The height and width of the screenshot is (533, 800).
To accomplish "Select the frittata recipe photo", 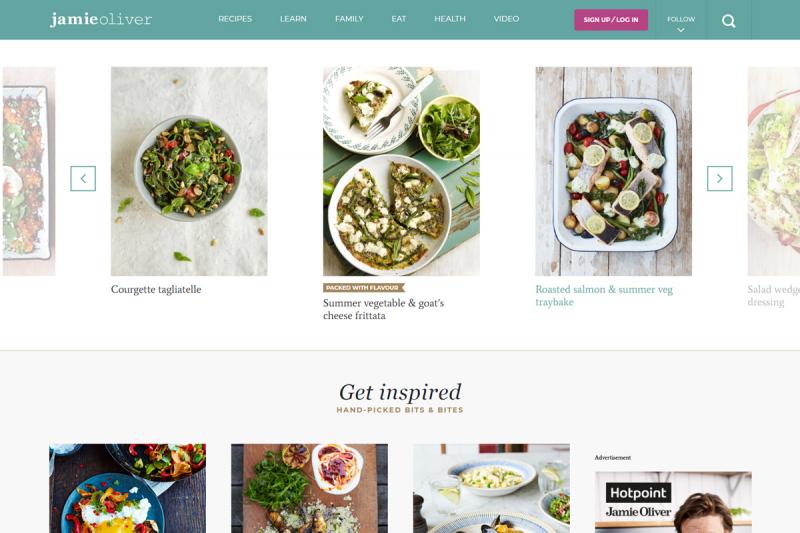I will tap(402, 171).
